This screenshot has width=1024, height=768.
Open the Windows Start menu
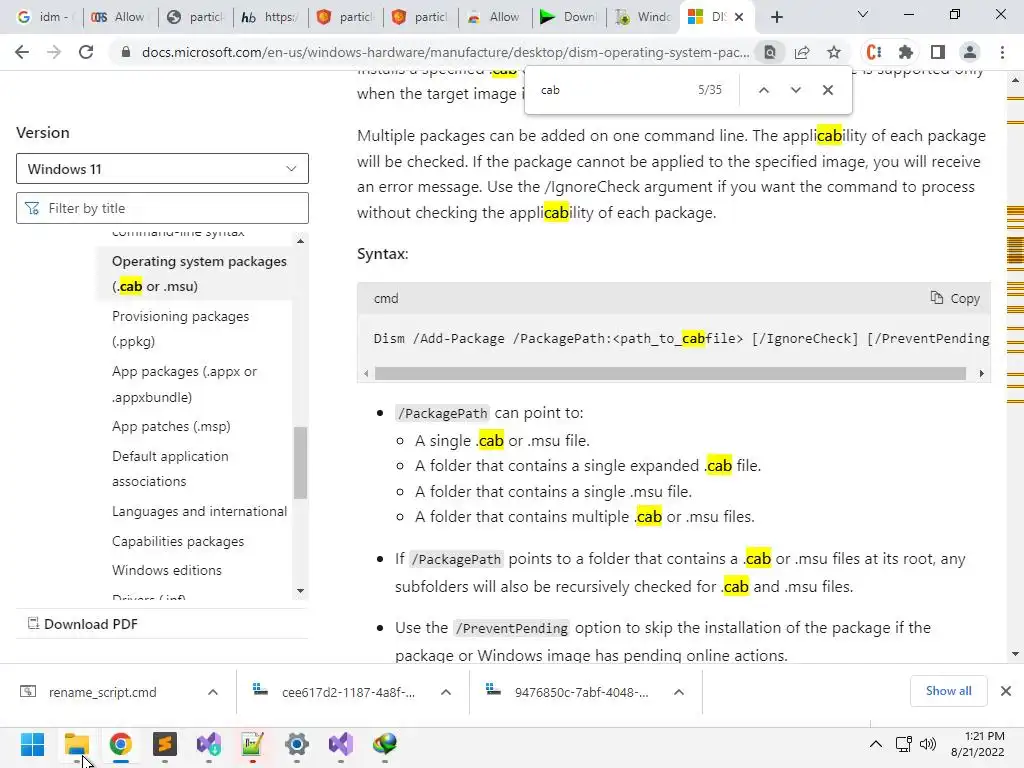tap(32, 744)
